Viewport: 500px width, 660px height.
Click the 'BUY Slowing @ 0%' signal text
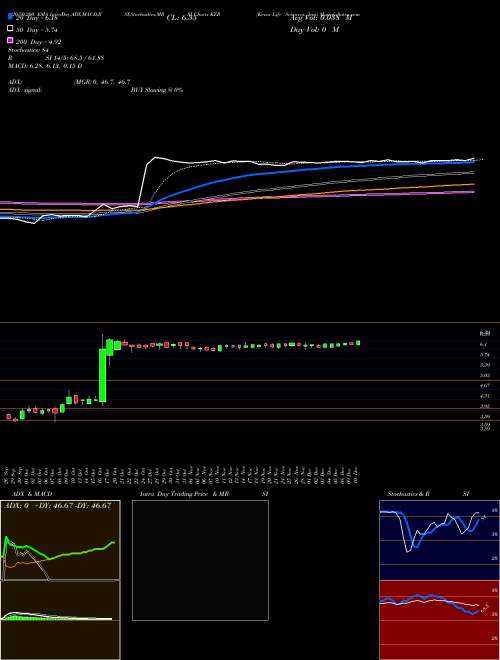[x=157, y=90]
